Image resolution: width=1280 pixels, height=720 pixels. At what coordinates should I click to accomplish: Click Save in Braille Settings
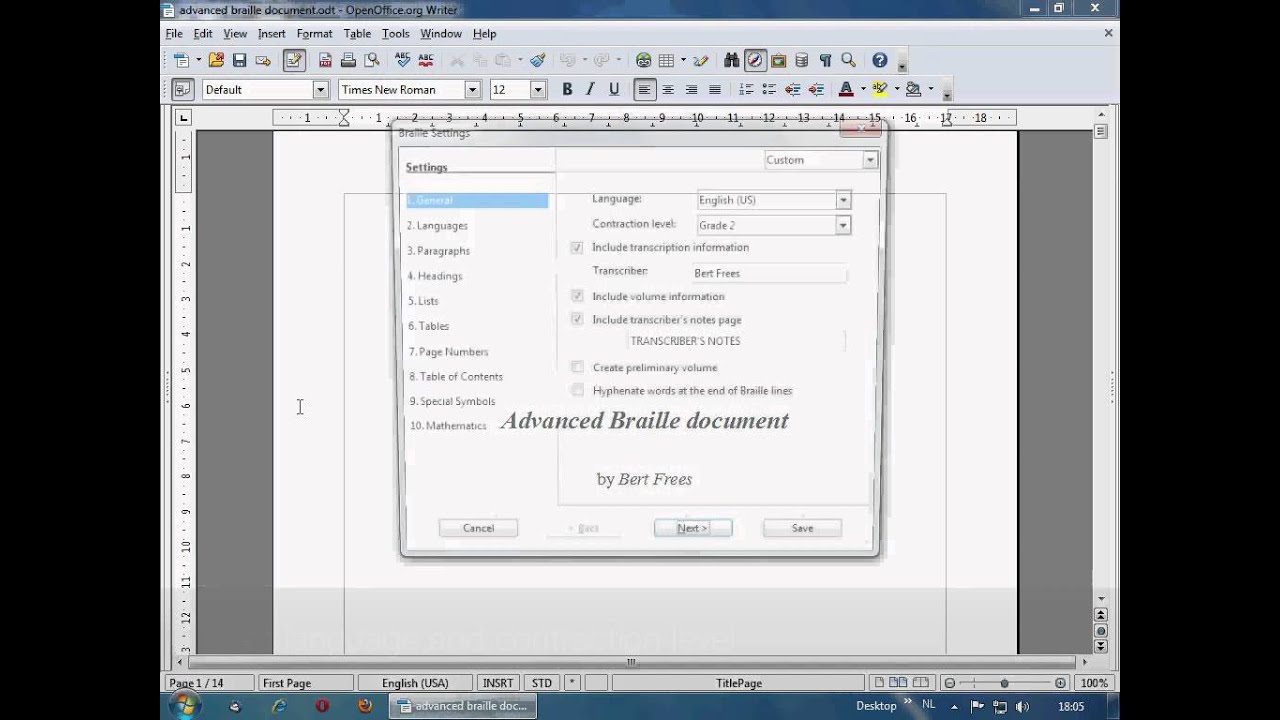802,528
